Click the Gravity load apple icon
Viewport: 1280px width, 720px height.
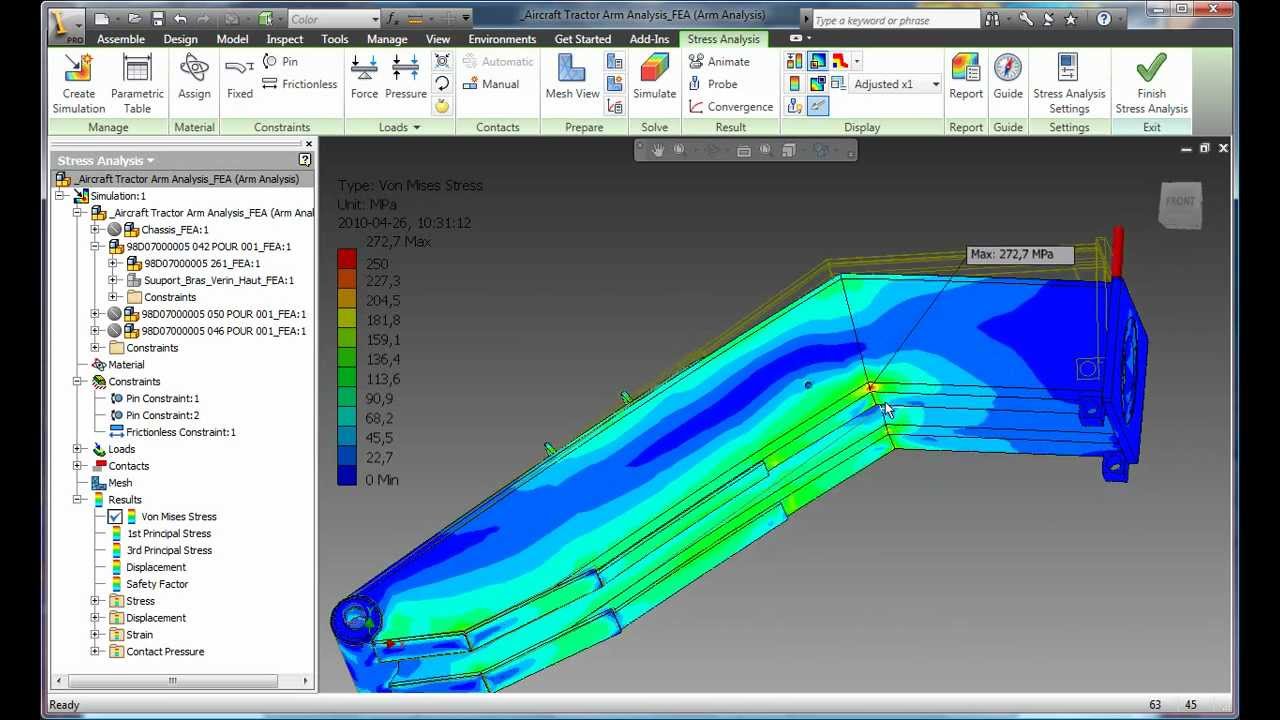[x=442, y=106]
